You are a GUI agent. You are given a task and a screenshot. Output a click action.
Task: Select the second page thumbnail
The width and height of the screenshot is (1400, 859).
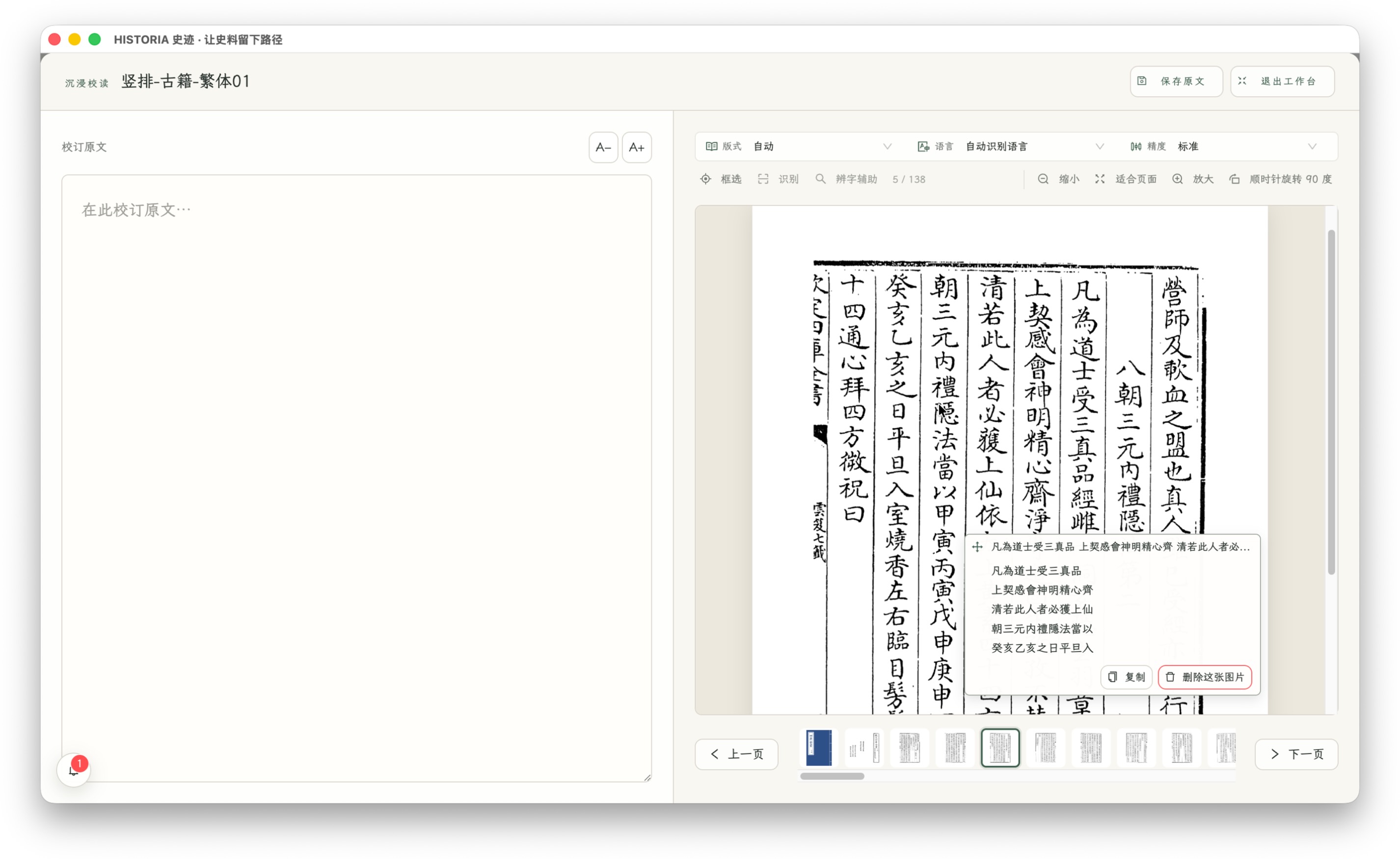coord(864,748)
